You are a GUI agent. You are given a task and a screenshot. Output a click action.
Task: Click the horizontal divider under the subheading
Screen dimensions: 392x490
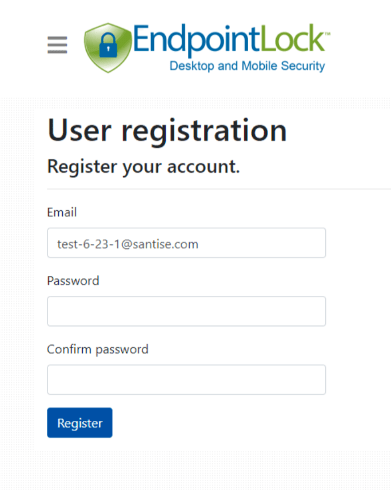click(x=219, y=189)
